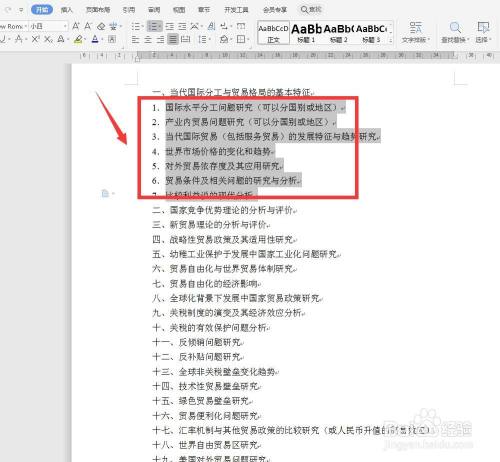Open the 插入 ribbon tab
Image resolution: width=500 pixels, height=462 pixels.
tap(67, 10)
